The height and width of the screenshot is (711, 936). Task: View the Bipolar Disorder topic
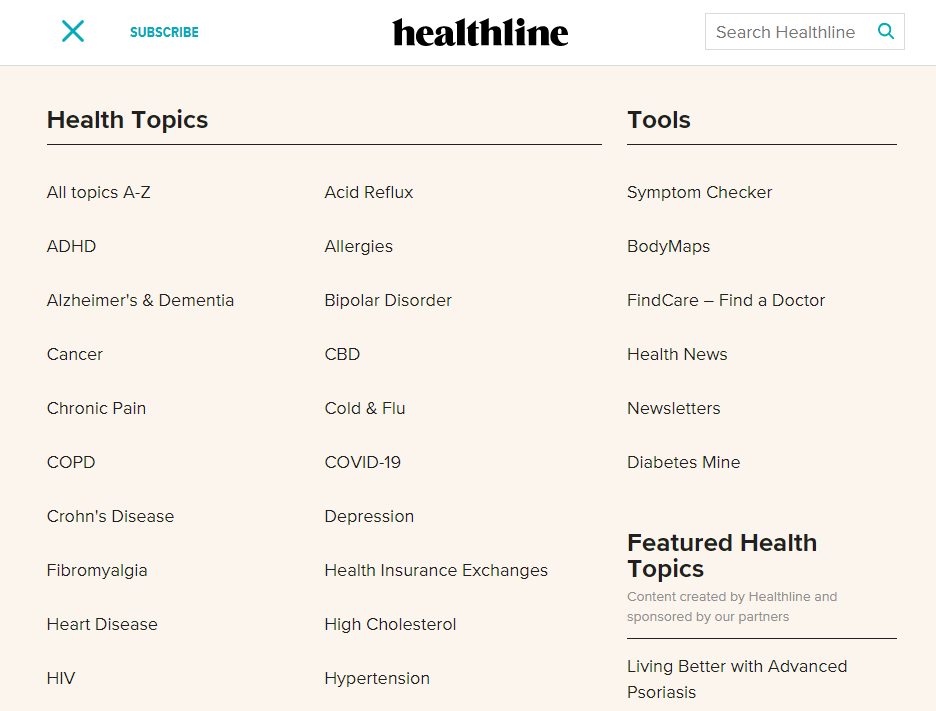pyautogui.click(x=388, y=300)
